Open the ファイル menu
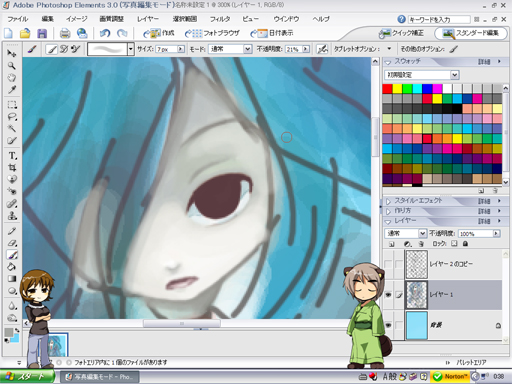 18,19
